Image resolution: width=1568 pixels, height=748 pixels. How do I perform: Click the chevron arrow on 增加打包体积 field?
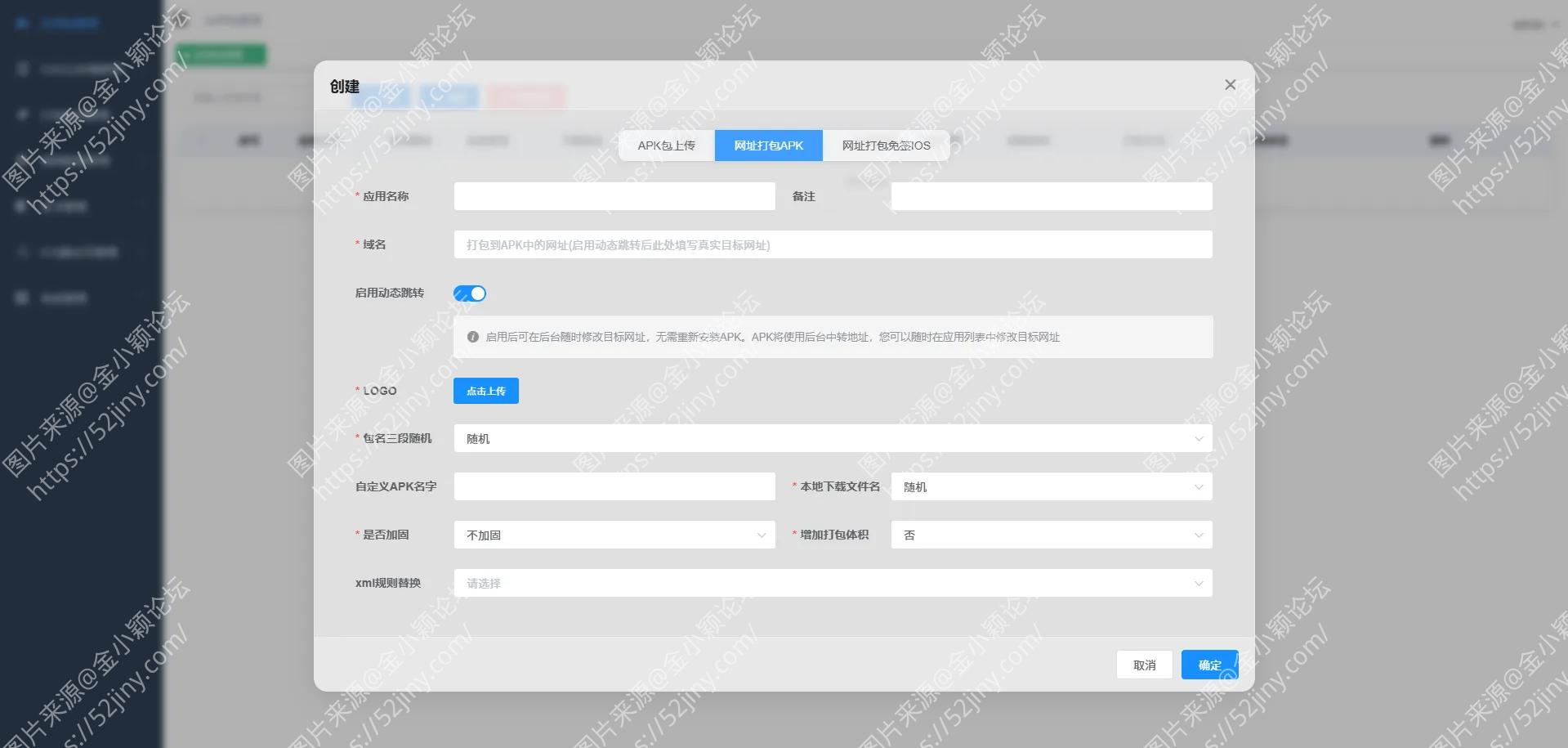tap(1198, 534)
